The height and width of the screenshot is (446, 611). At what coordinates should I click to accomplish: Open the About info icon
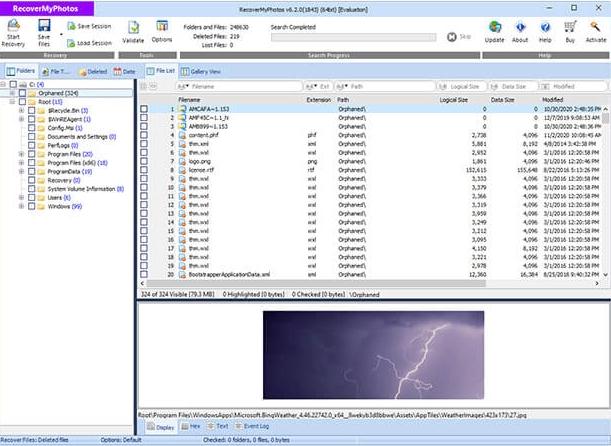coord(520,27)
